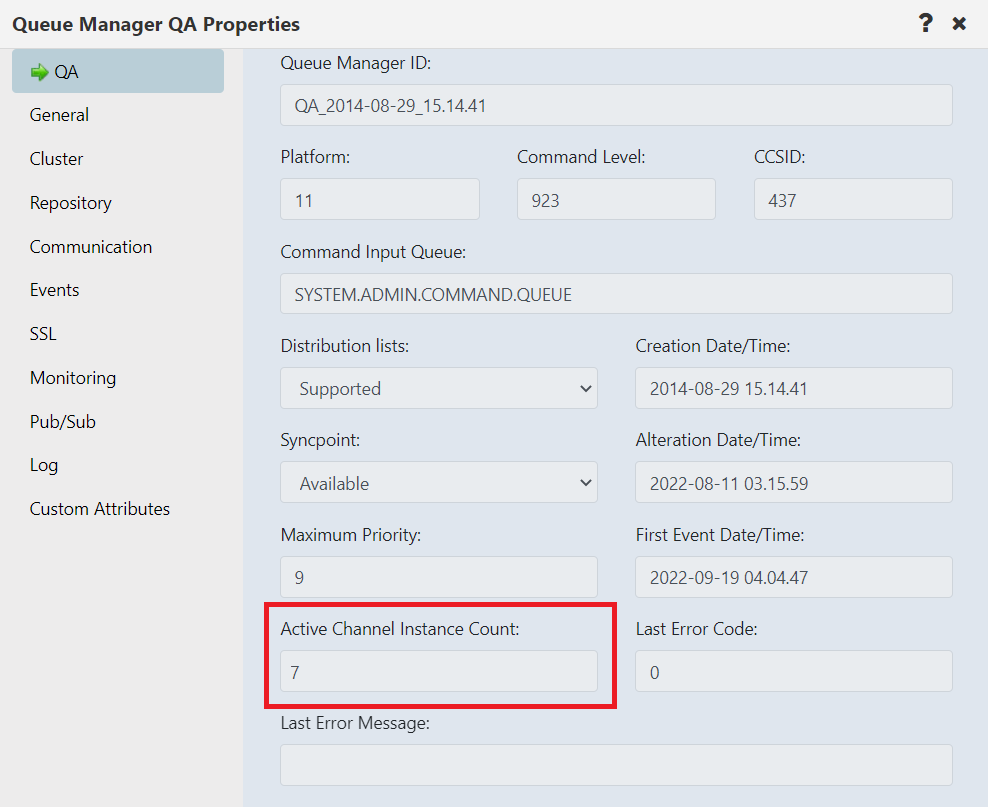
Task: Click the Command Level field showing 923
Action: (616, 200)
